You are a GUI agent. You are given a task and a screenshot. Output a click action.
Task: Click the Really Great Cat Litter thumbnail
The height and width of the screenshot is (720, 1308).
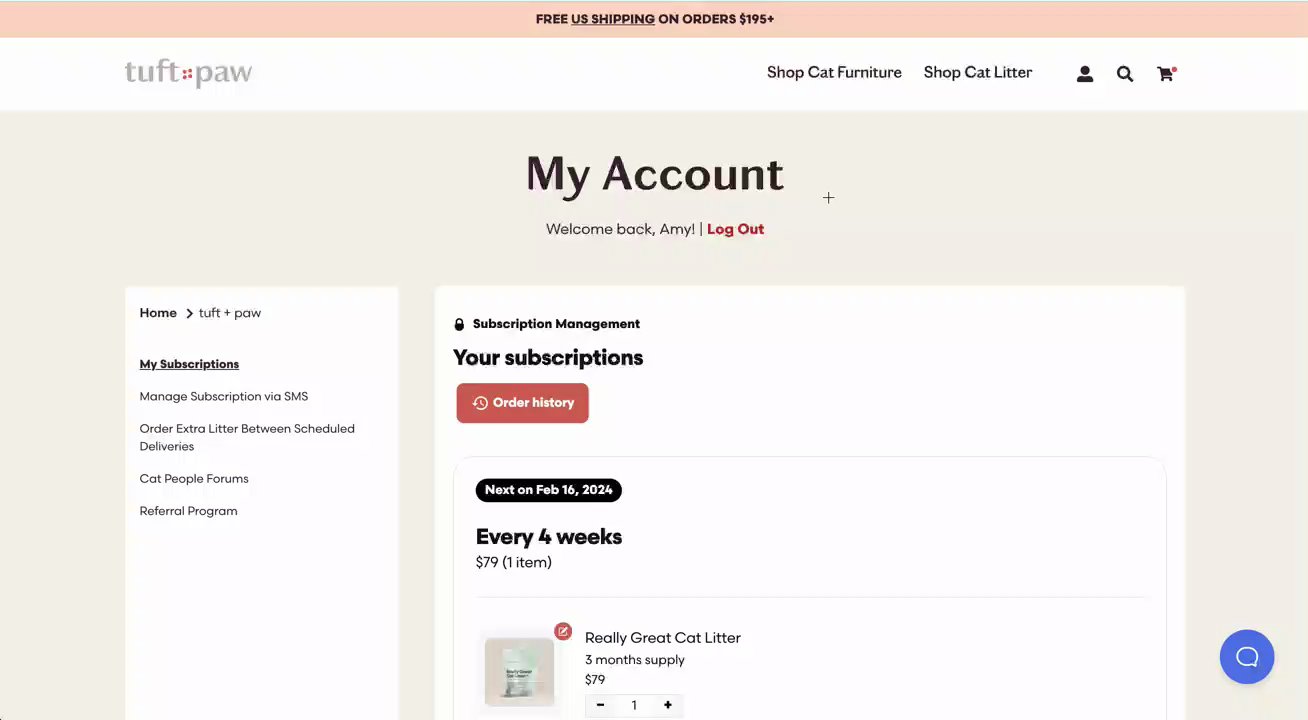[x=519, y=672]
